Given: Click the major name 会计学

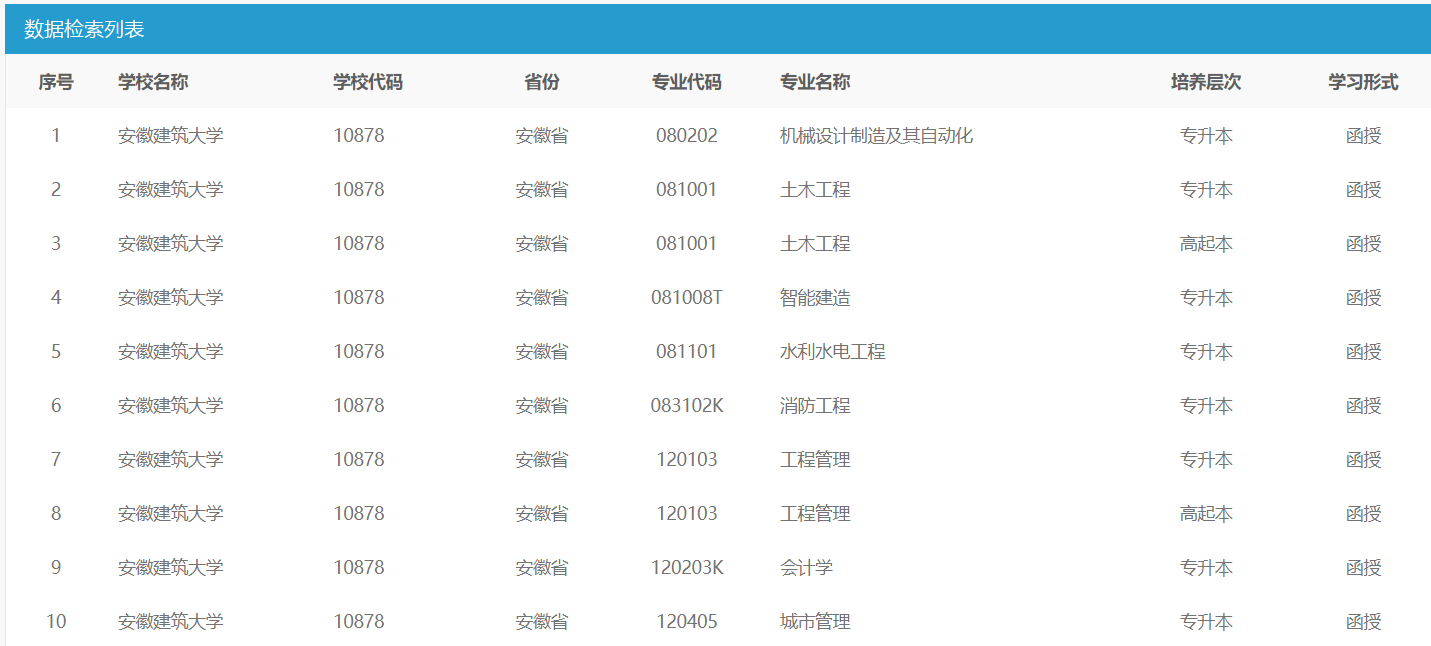Looking at the screenshot, I should [x=806, y=567].
